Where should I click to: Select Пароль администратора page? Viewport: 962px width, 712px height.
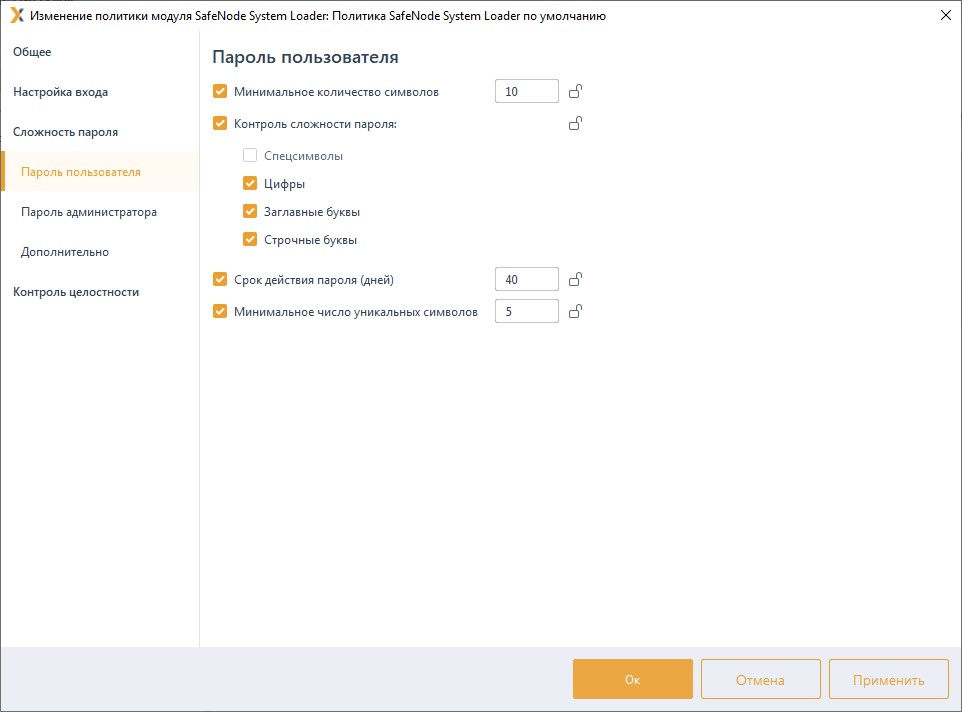click(x=89, y=212)
